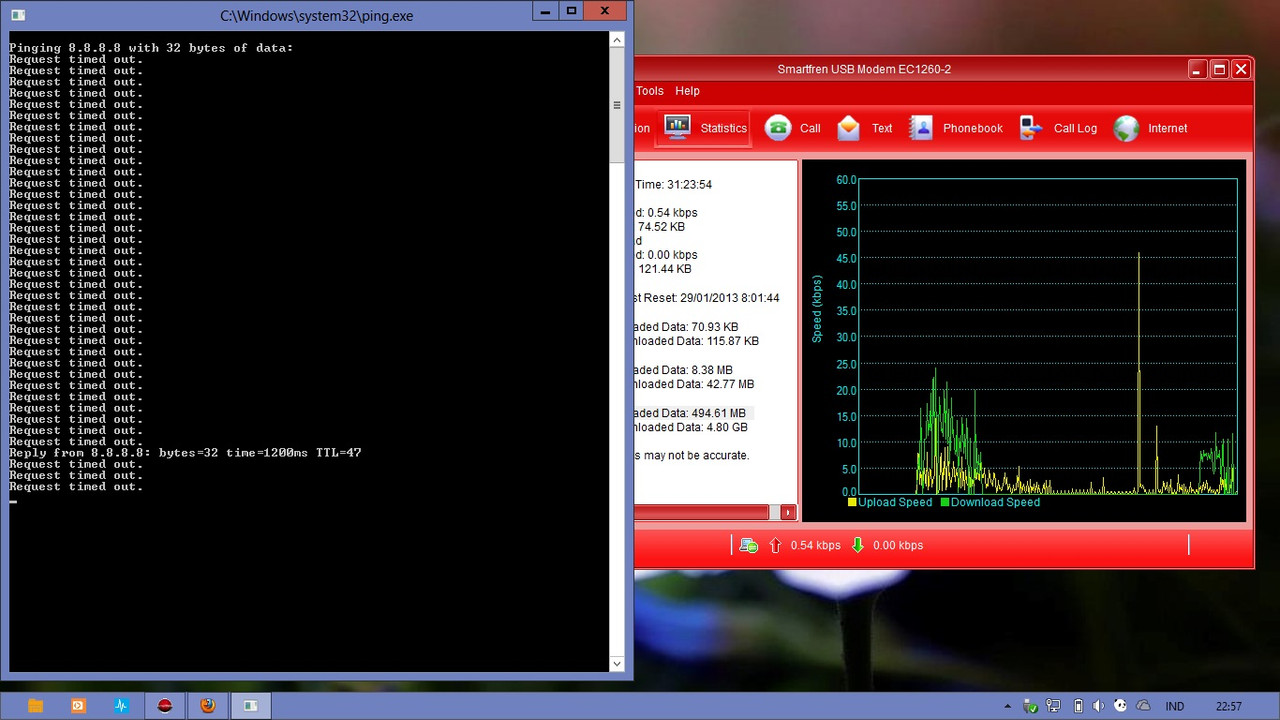Open the blue pulse monitor icon on the taskbar

tap(121, 706)
